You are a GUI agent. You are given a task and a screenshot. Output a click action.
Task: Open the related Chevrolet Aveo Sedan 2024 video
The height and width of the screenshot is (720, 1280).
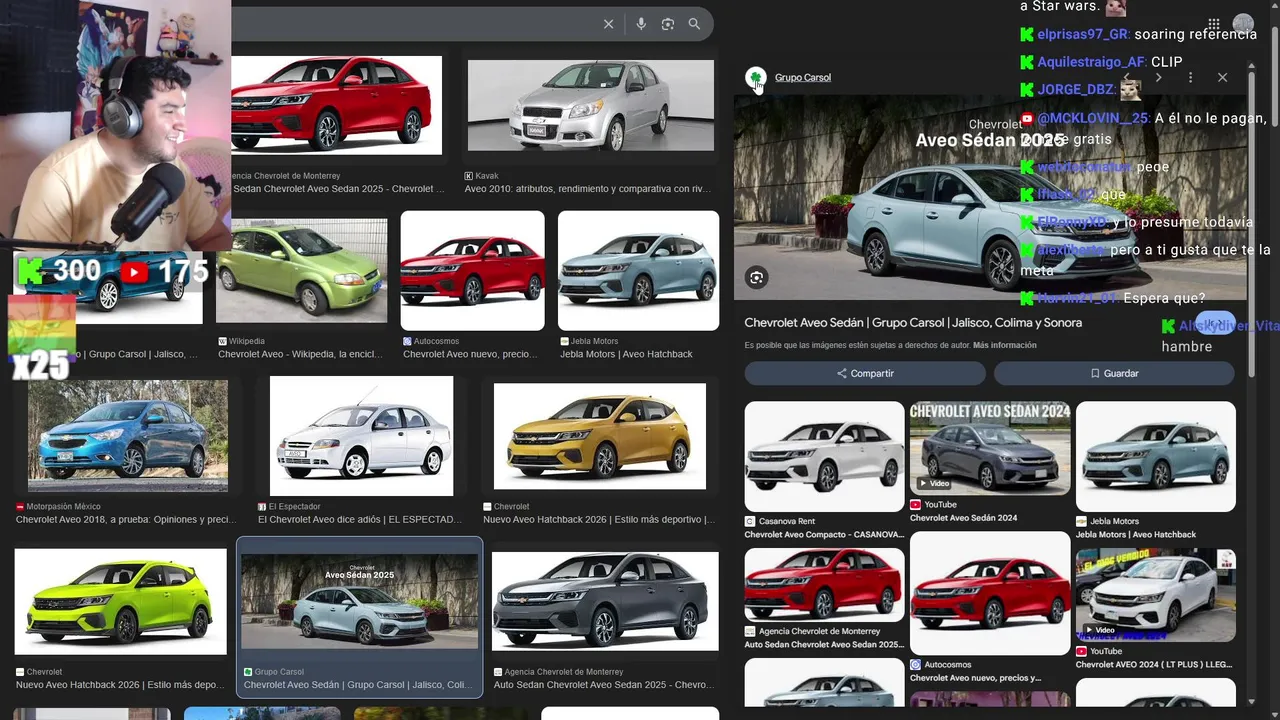990,448
